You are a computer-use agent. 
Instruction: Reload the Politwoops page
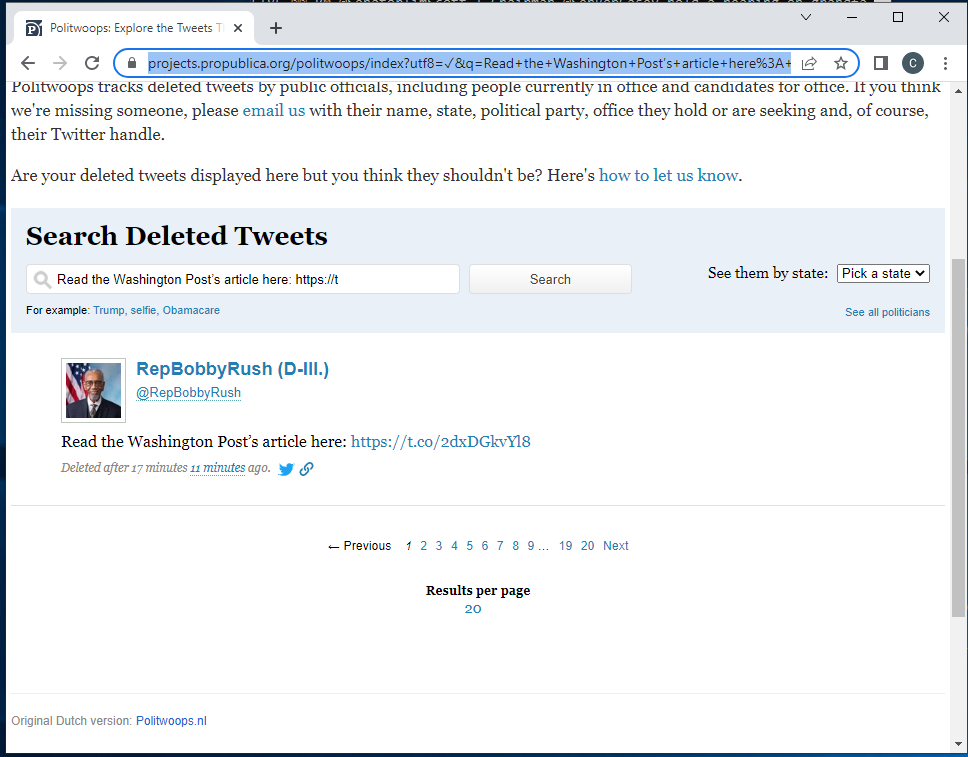tap(92, 63)
